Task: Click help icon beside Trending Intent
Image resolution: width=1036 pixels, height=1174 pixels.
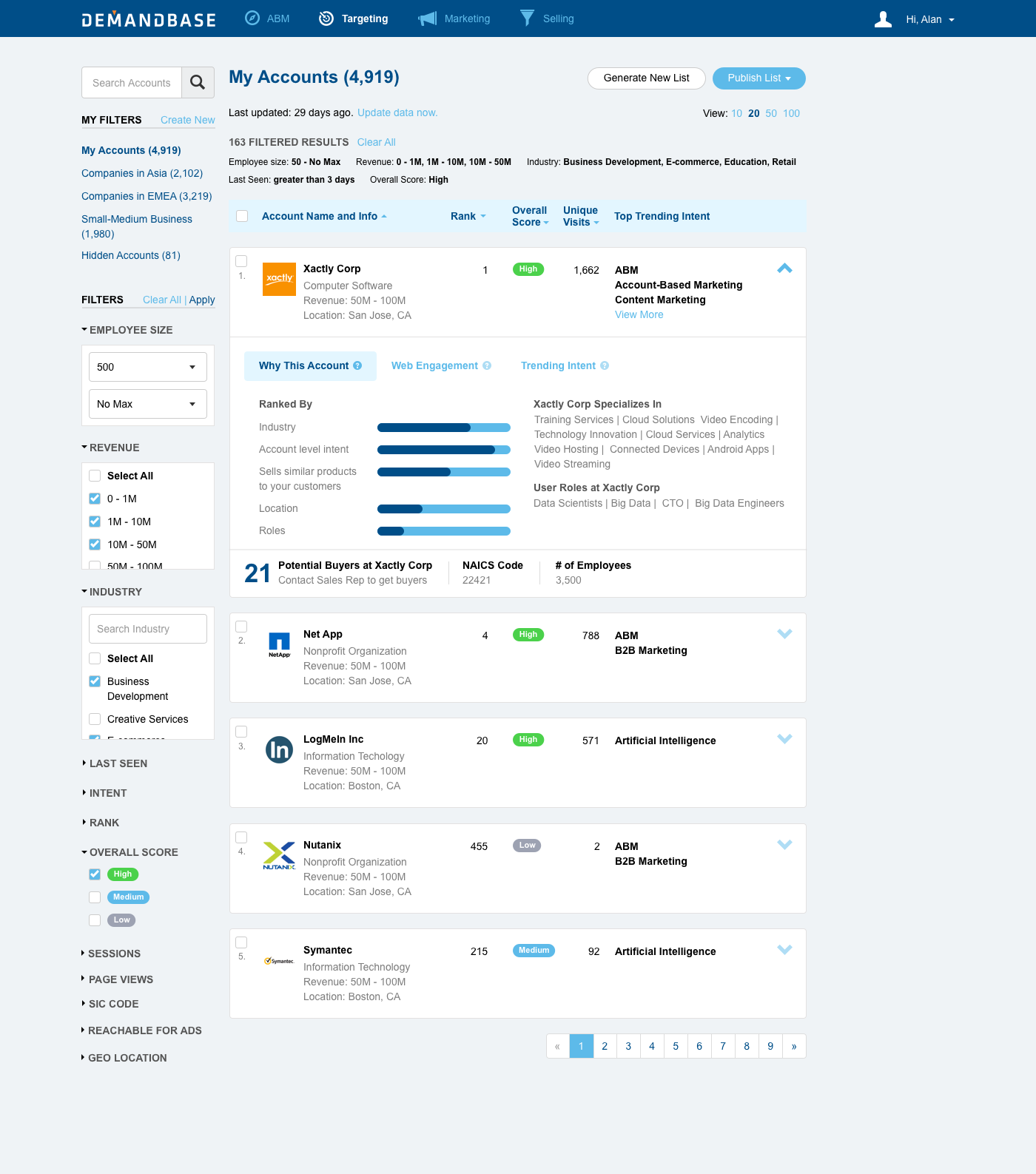Action: pyautogui.click(x=605, y=365)
